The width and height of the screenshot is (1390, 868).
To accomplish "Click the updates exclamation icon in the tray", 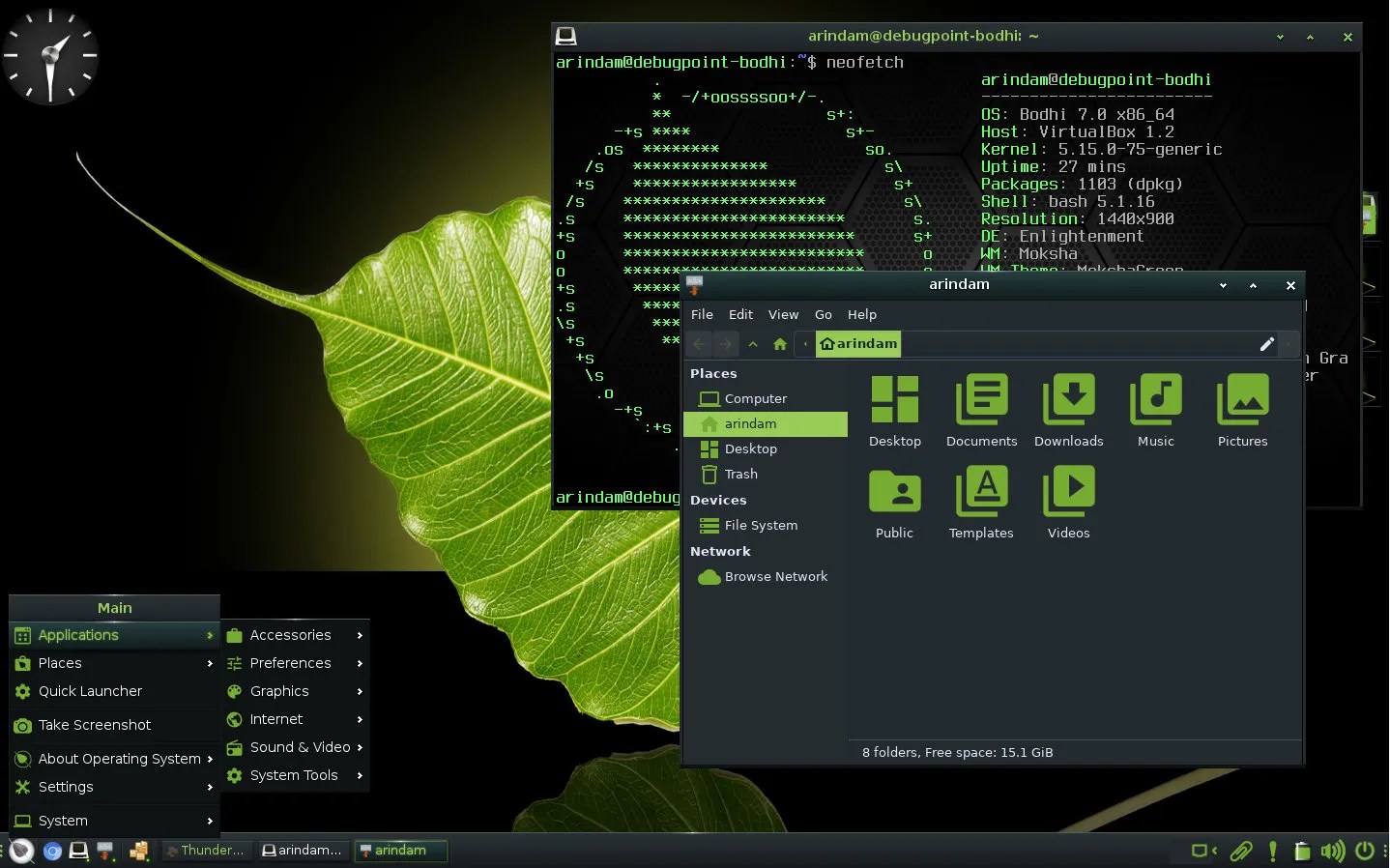I will [1272, 852].
